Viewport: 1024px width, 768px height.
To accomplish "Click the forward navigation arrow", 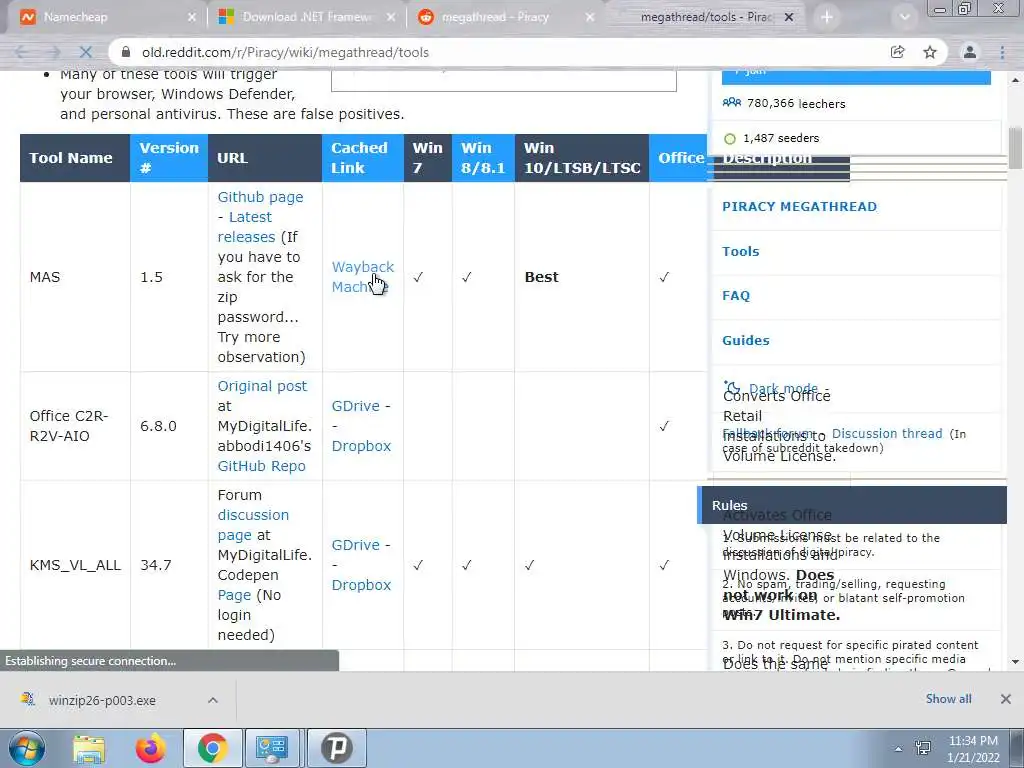I will pos(54,52).
